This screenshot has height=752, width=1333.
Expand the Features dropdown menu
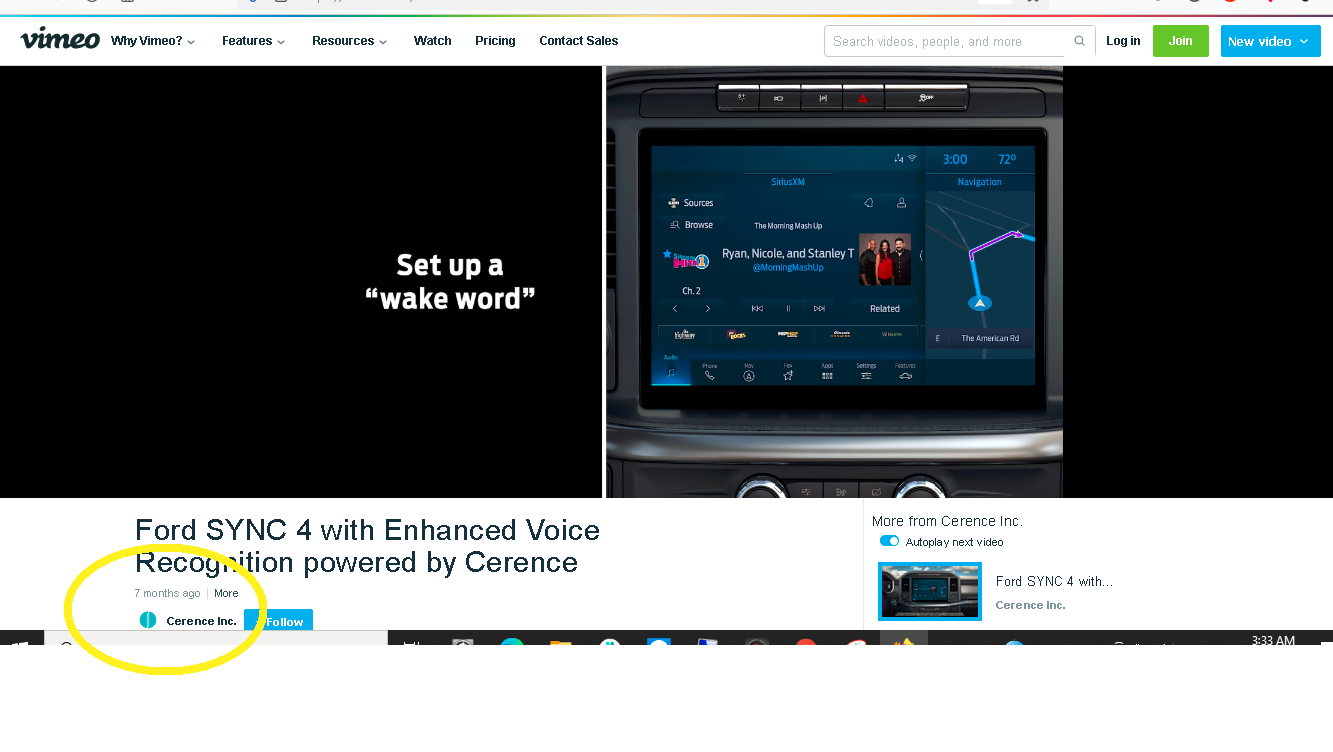pos(254,41)
